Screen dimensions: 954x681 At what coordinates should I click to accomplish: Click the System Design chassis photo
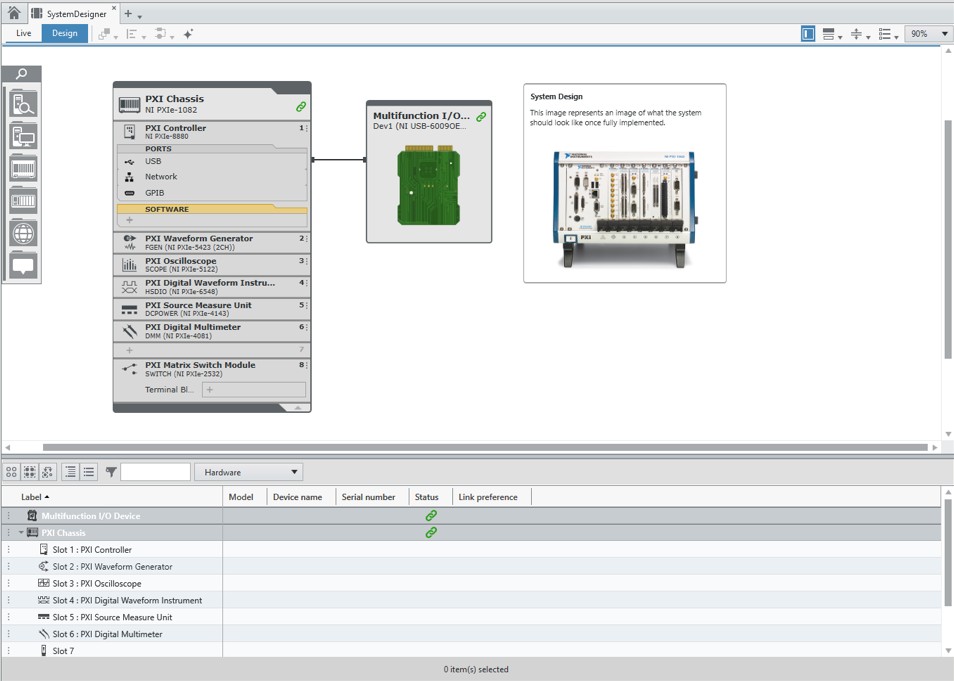[x=624, y=209]
